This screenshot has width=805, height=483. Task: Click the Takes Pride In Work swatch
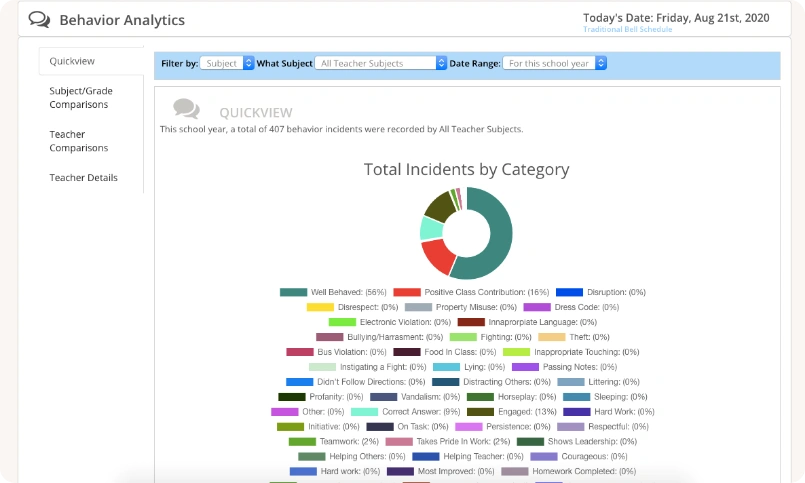[399, 441]
